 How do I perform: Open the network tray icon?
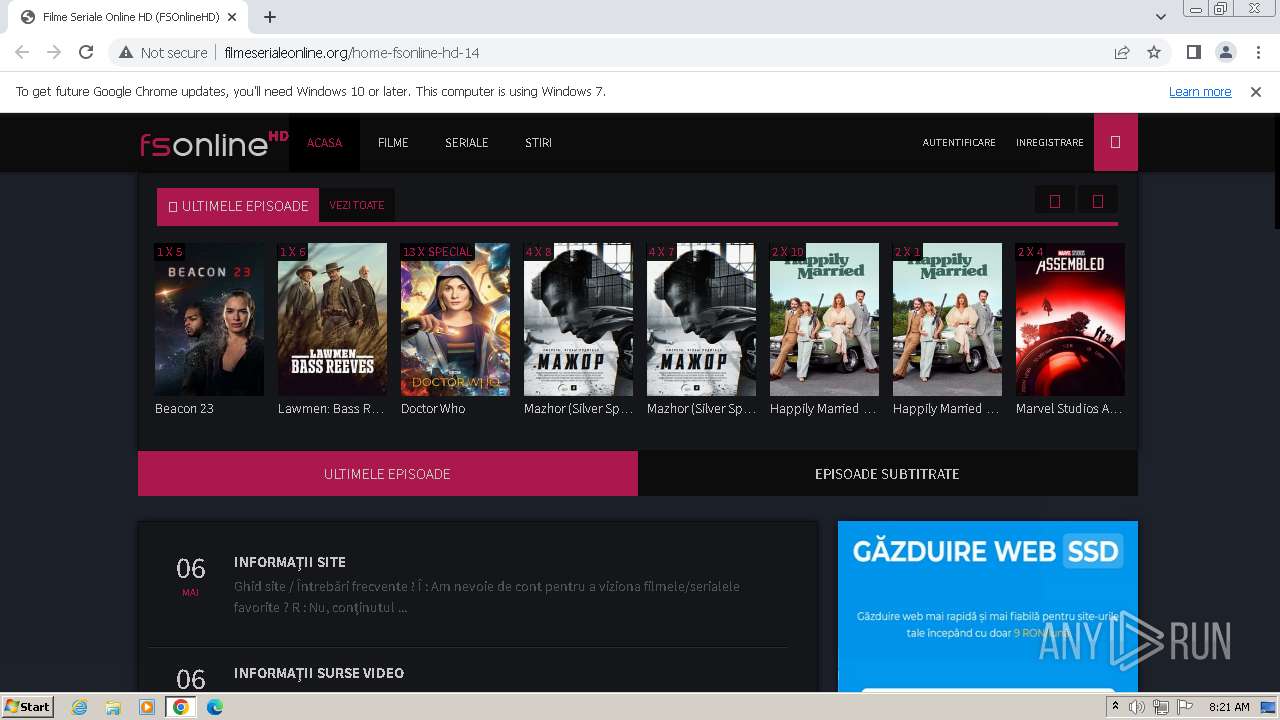pyautogui.click(x=1161, y=707)
